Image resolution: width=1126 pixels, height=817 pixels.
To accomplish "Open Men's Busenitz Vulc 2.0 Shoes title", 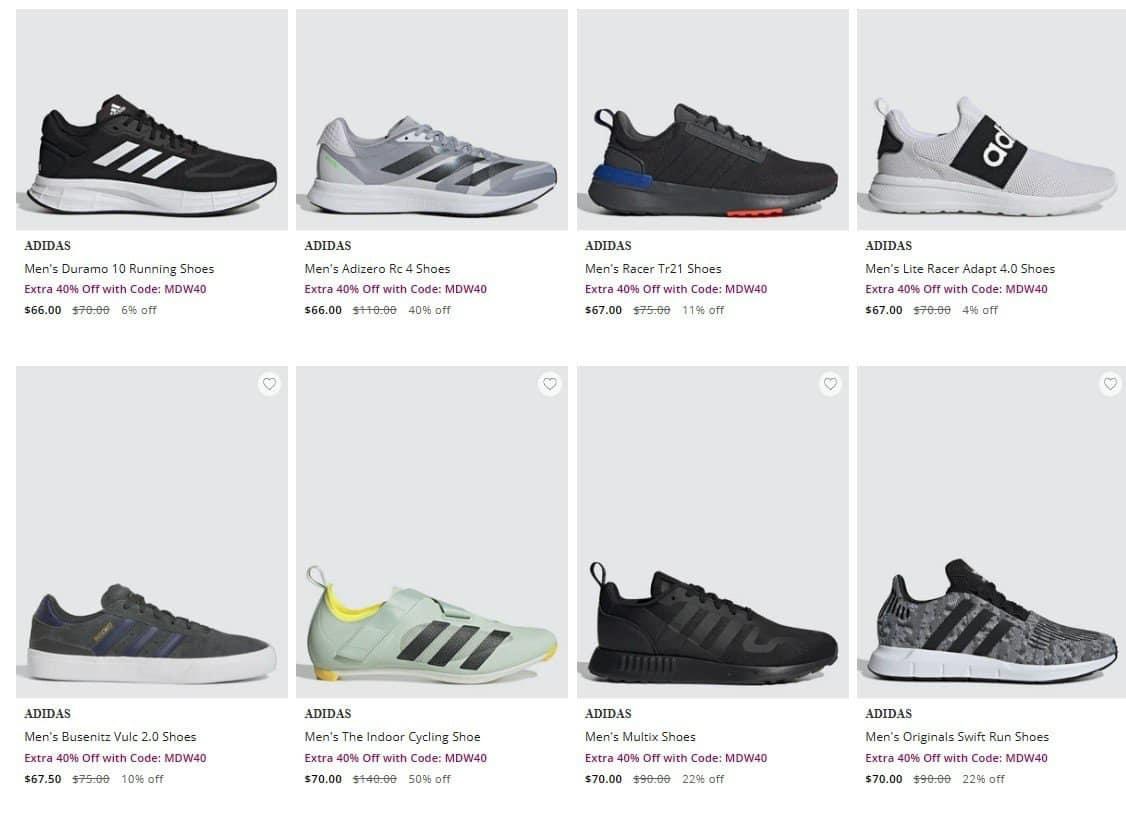I will point(110,737).
